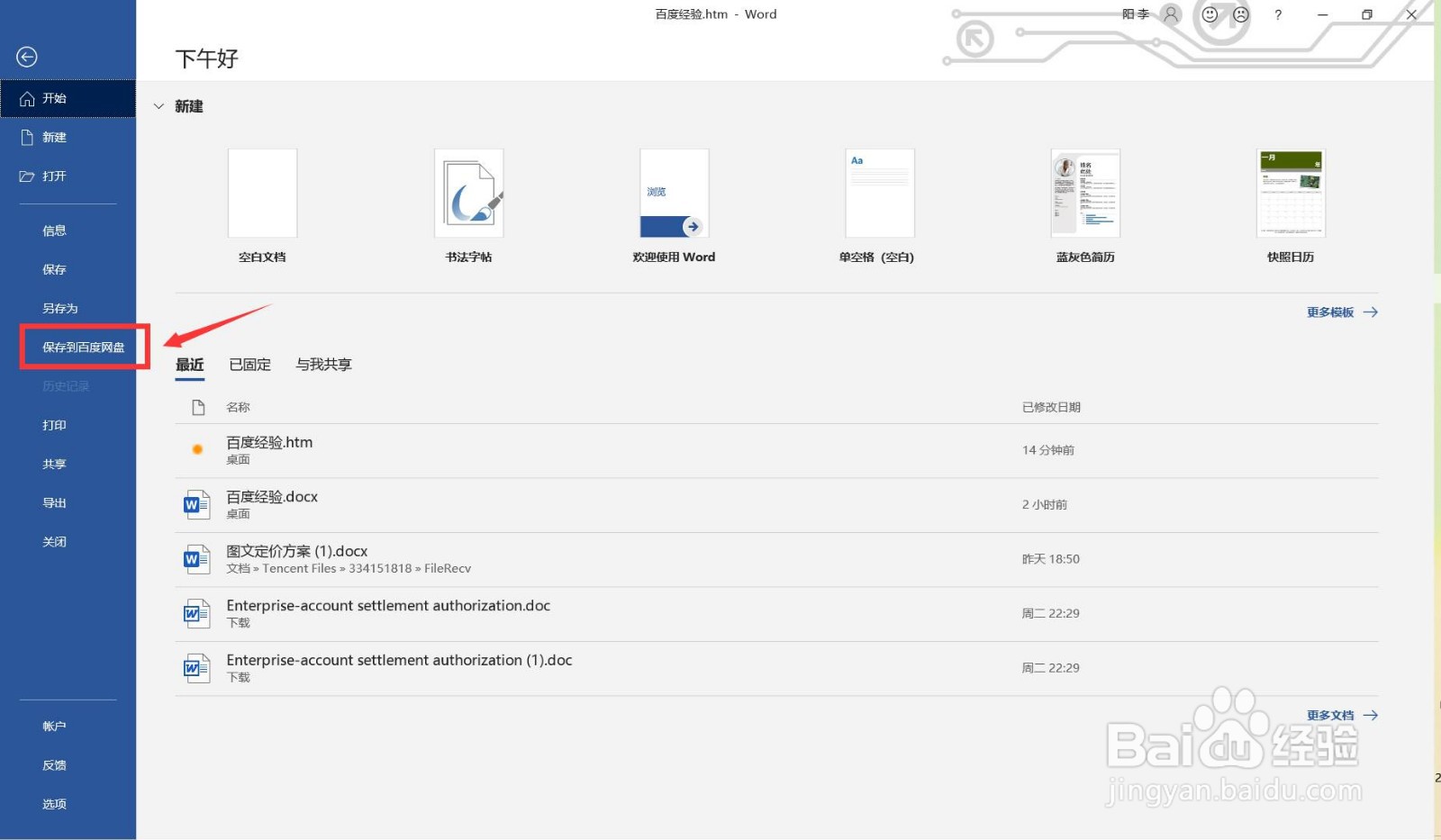Open the 打印 menu entry
Screen dimensions: 1441x840
(x=54, y=425)
